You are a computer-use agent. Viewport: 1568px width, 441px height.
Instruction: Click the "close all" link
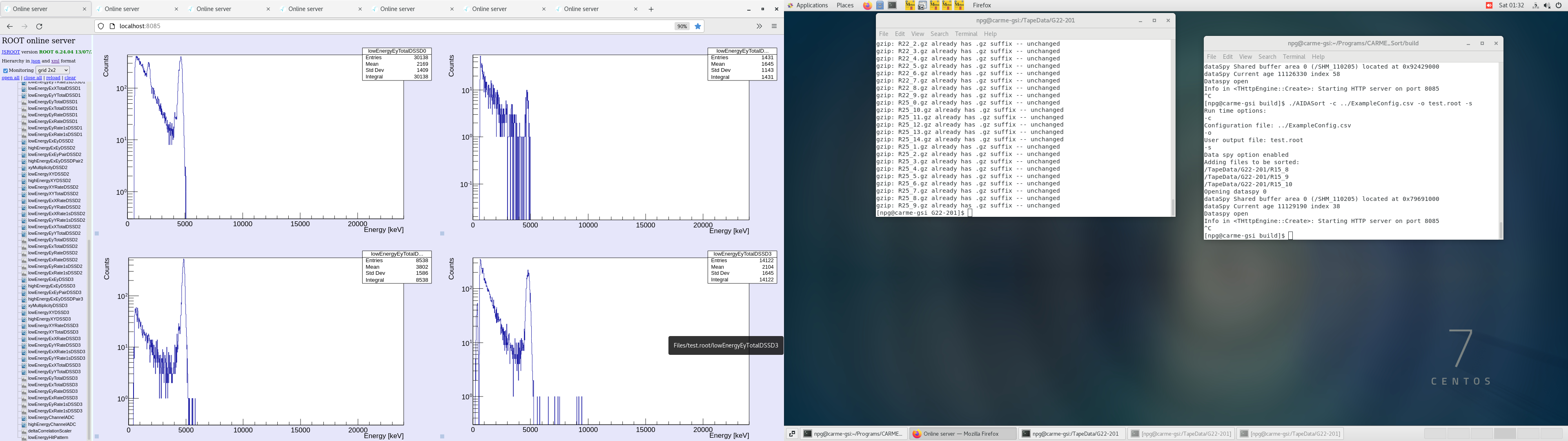tap(33, 78)
